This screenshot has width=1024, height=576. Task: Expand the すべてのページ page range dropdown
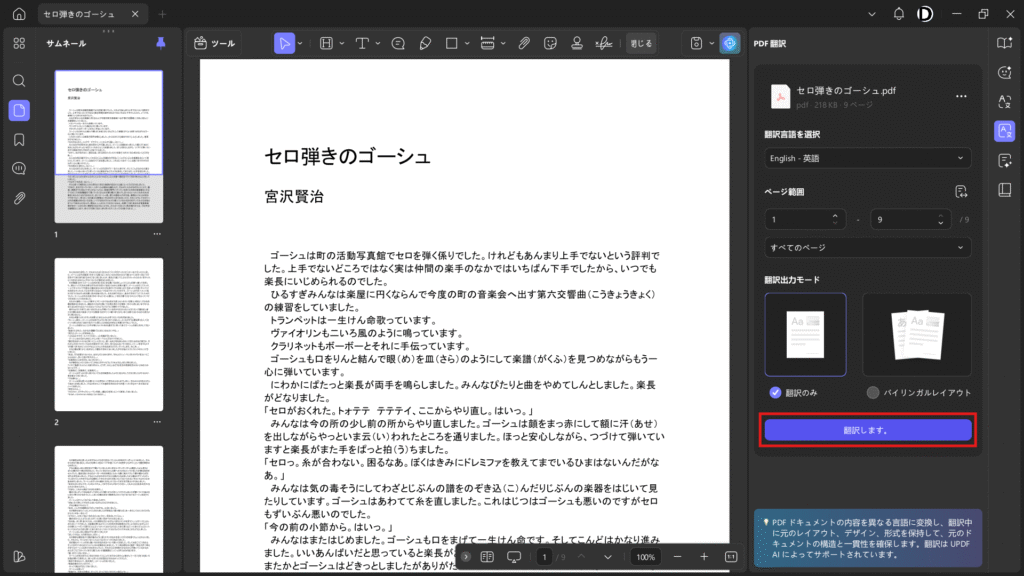[x=867, y=247]
